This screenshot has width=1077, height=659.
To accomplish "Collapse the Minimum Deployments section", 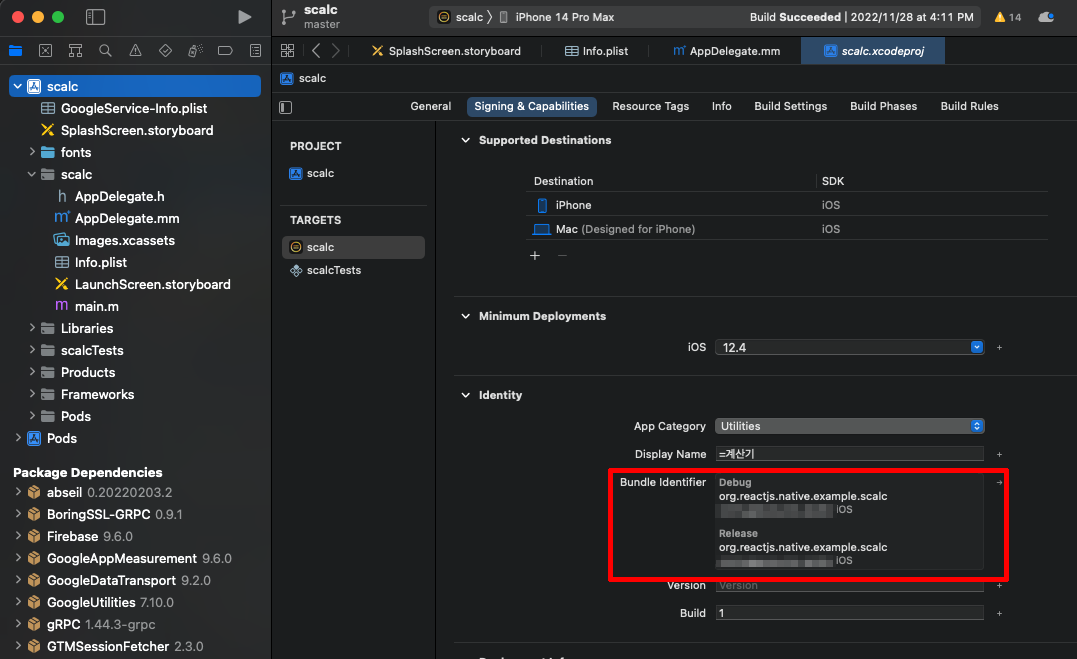I will (x=466, y=316).
